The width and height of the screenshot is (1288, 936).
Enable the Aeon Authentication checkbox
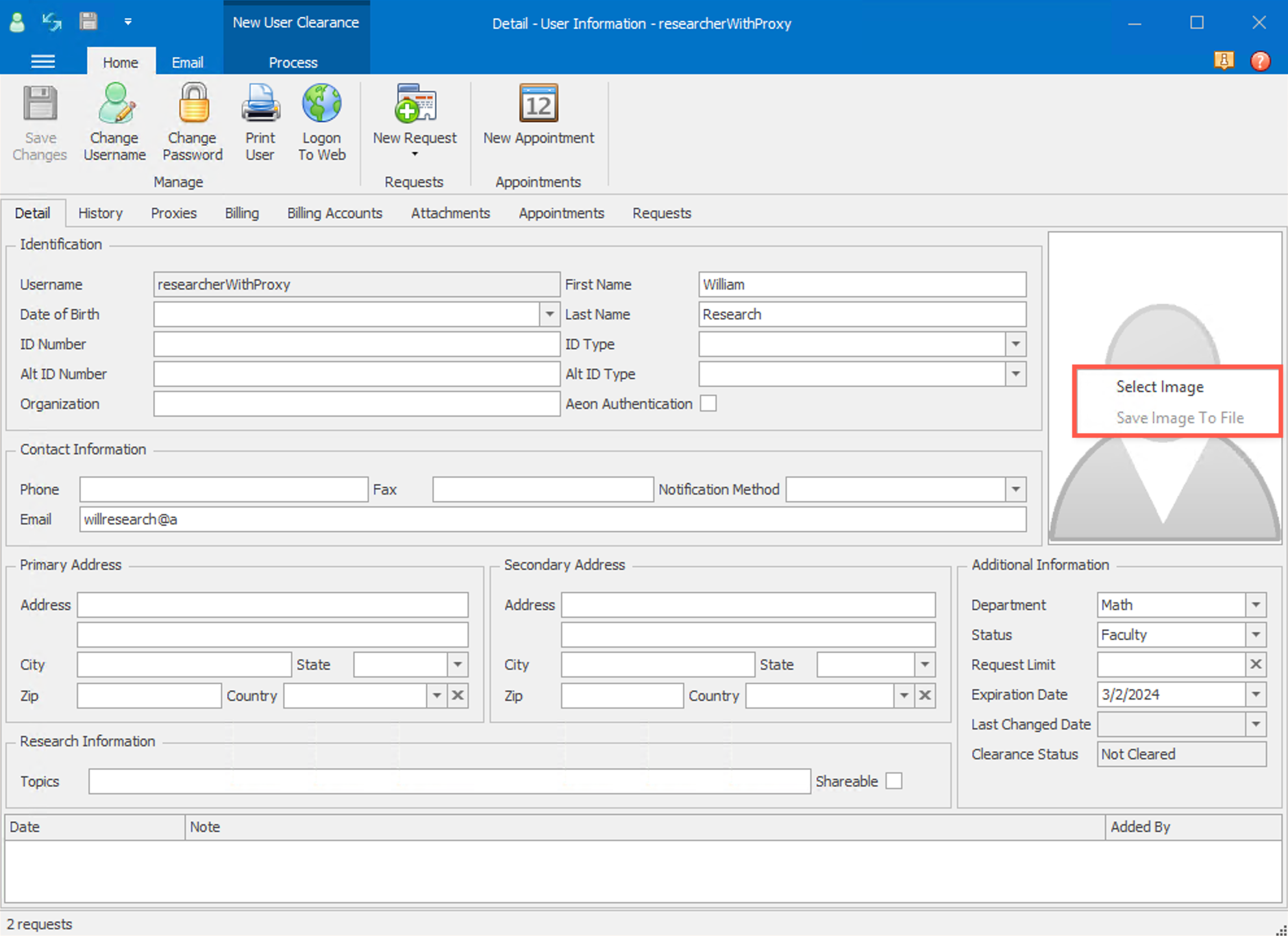point(708,404)
